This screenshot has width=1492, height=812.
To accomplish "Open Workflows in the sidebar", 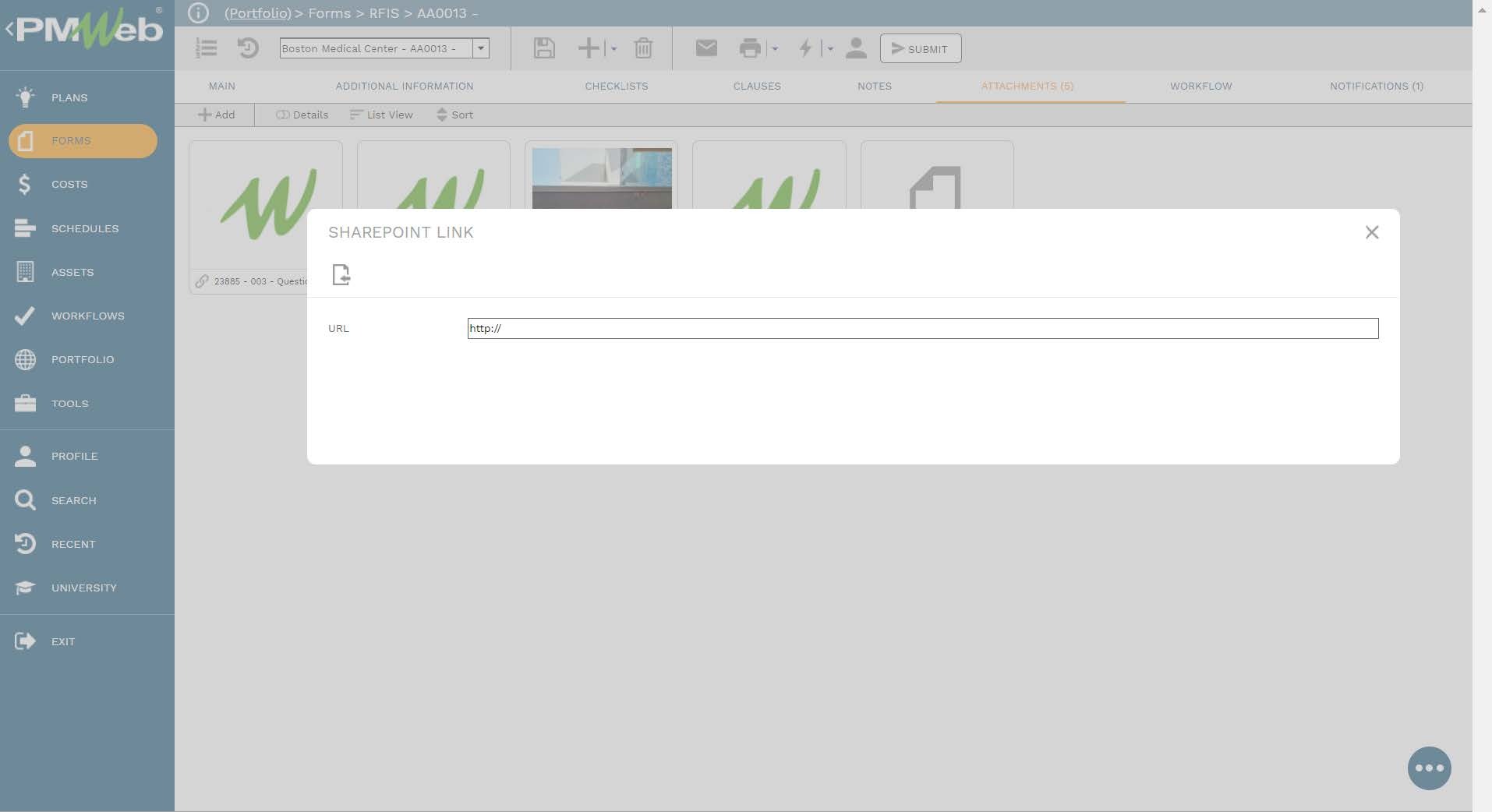I will [x=87, y=316].
